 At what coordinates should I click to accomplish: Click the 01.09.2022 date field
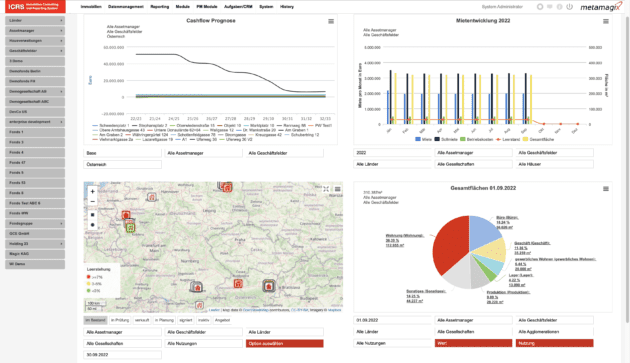pyautogui.click(x=393, y=320)
